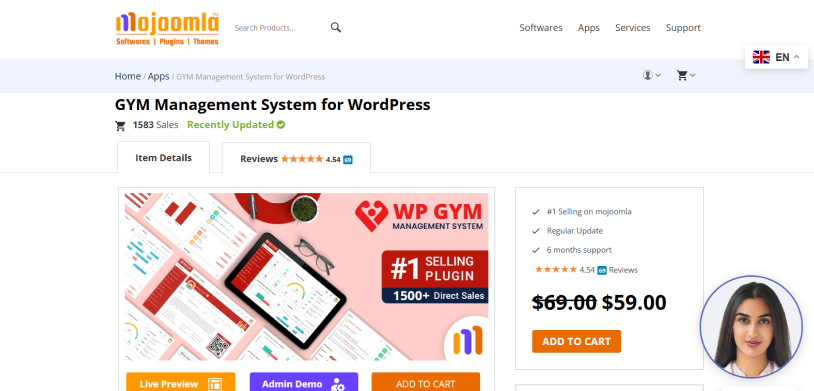Click the stars rating in the sidebar
Screen dimensions: 814x391
(555, 269)
